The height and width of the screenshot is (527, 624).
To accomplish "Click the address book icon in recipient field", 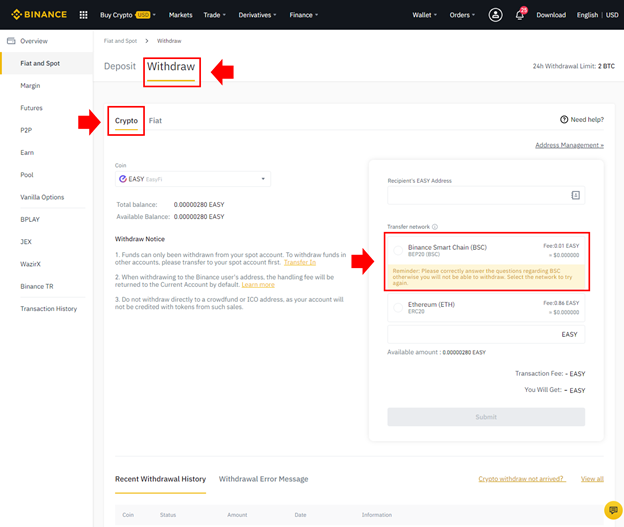I will pos(575,195).
